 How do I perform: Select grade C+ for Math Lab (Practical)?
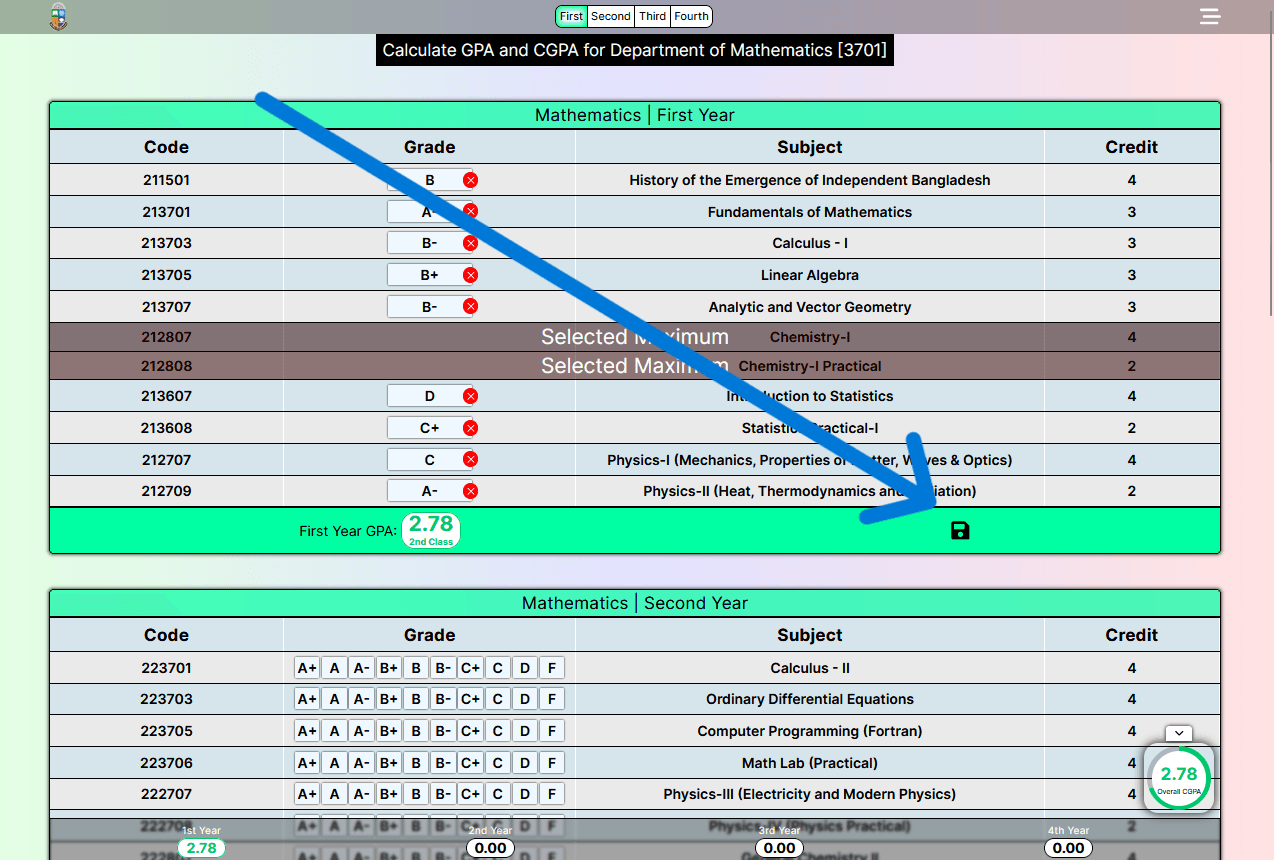click(471, 763)
